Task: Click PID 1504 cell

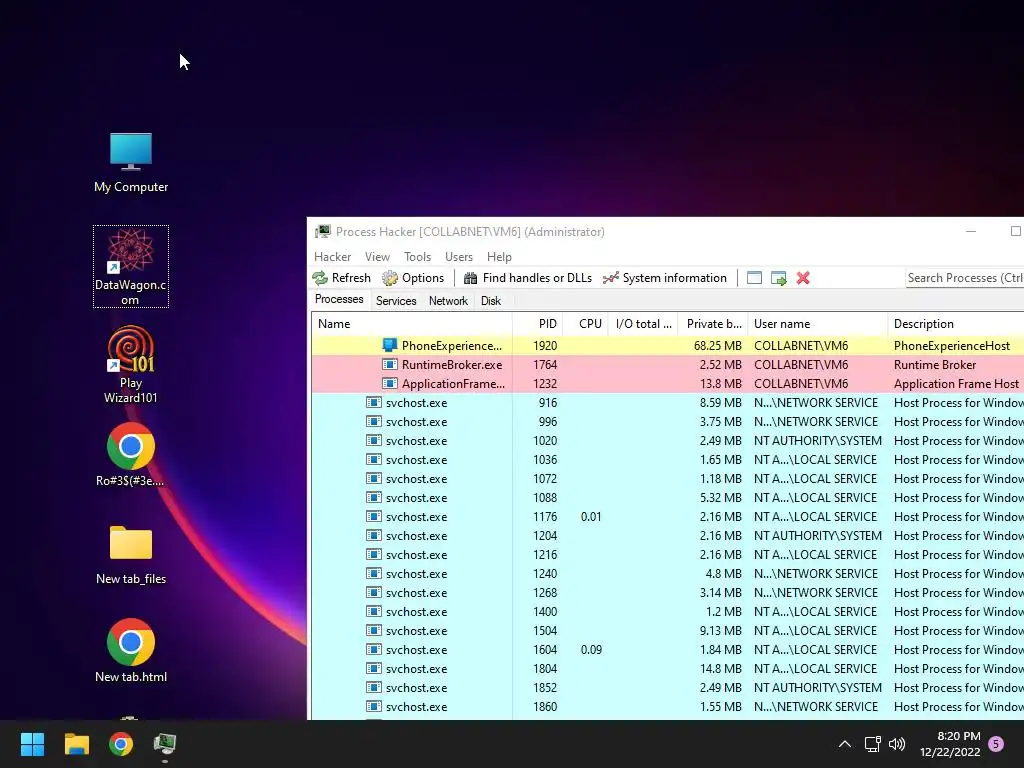Action: [x=545, y=631]
